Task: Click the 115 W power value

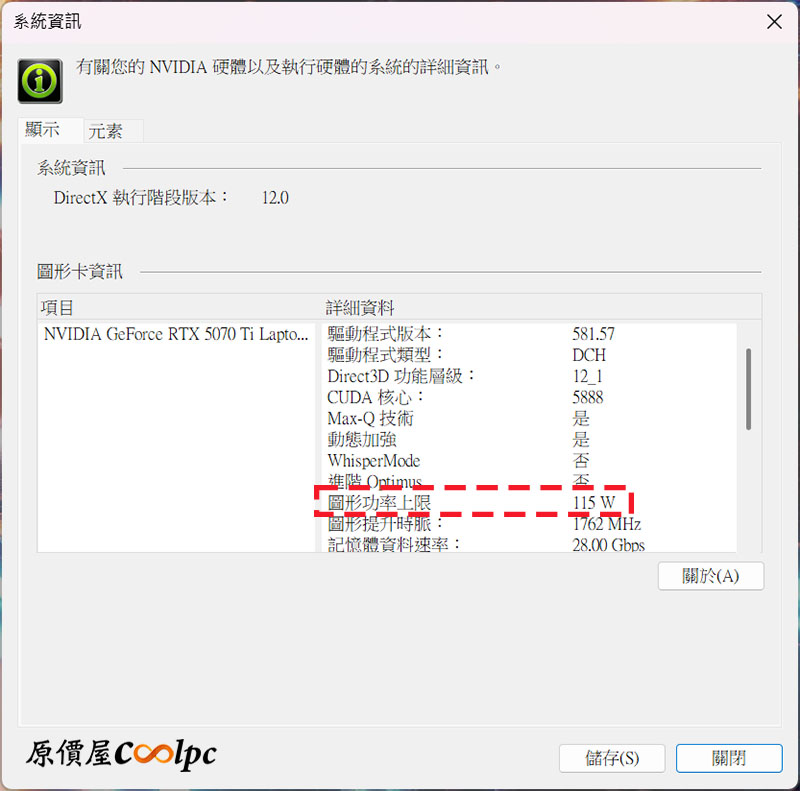Action: click(x=594, y=503)
